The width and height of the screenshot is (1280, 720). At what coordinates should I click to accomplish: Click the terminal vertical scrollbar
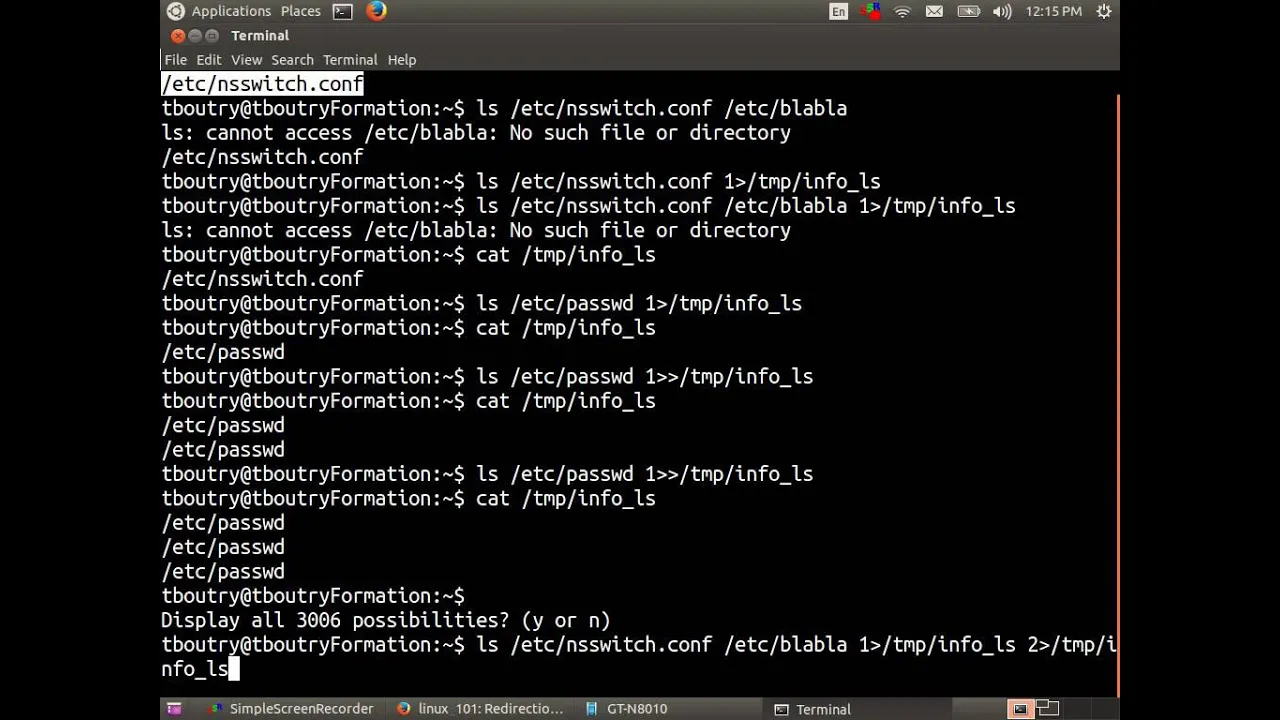[1116, 395]
